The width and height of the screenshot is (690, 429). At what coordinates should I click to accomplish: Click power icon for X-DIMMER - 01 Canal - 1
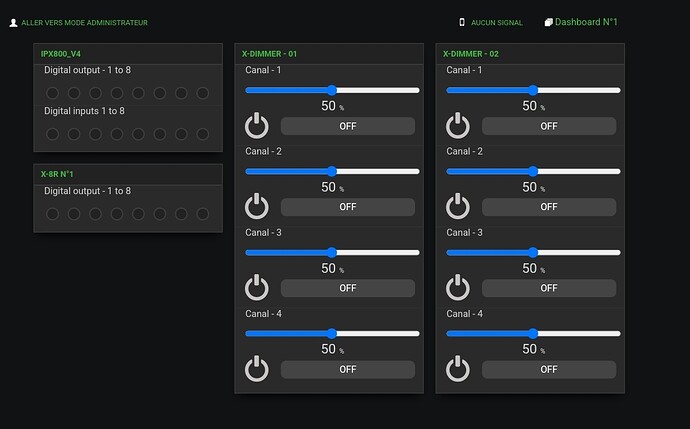click(257, 126)
